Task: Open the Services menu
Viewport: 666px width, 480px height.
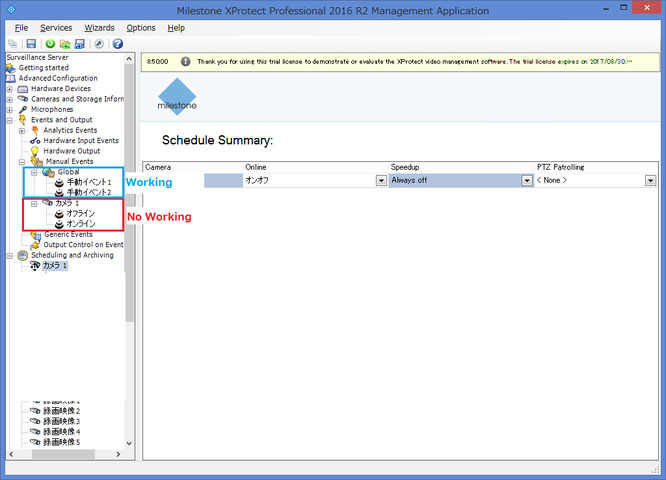Action: [56, 28]
